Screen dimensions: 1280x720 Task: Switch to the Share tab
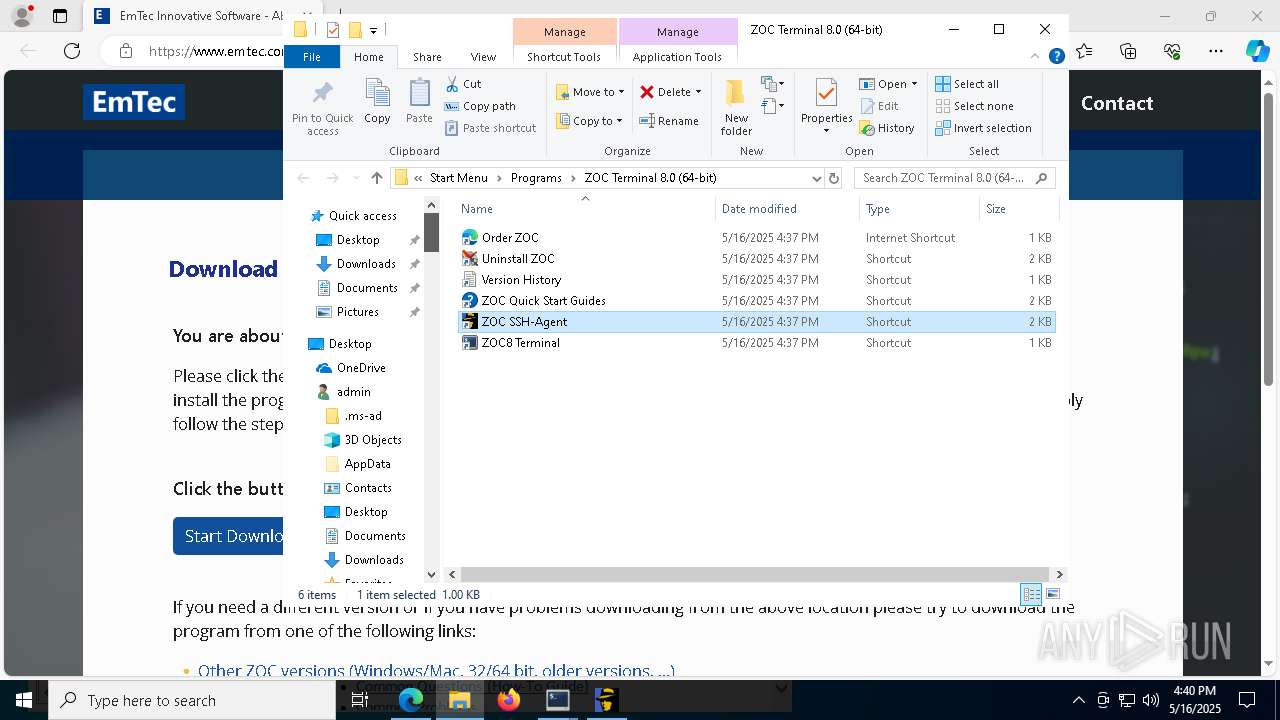click(427, 57)
